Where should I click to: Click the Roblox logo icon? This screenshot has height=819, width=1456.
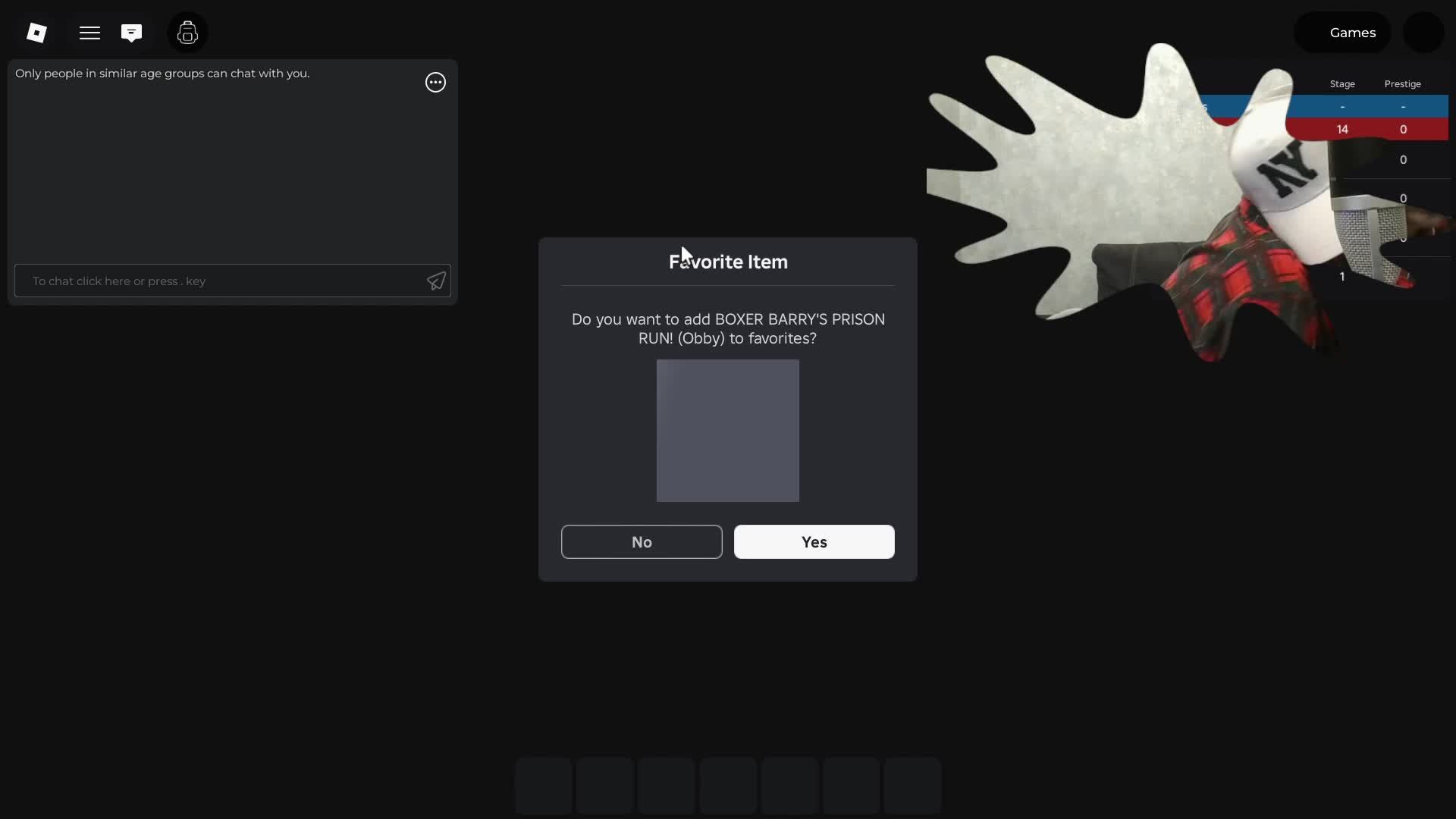[36, 33]
